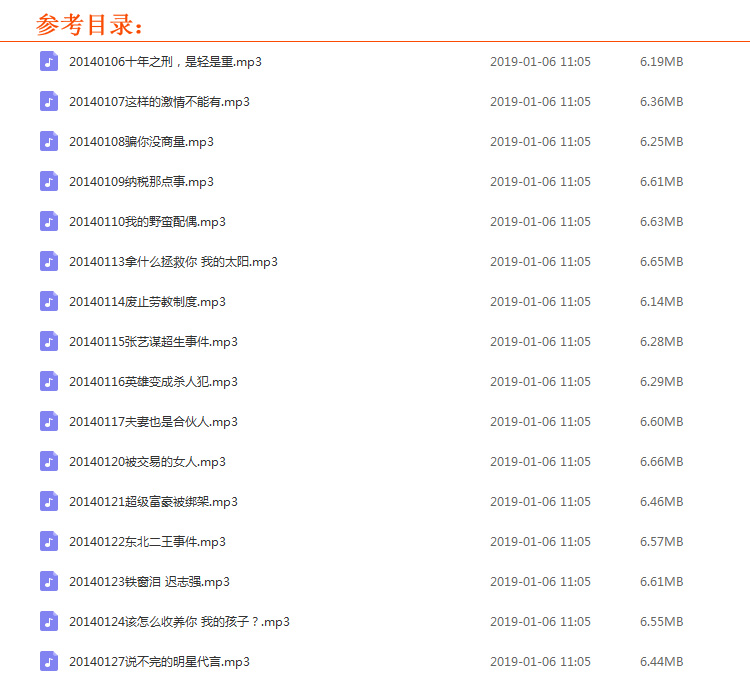The image size is (750, 677).
Task: Select the music icon next to 20140110我的野蛮配偶
Action: 49,222
